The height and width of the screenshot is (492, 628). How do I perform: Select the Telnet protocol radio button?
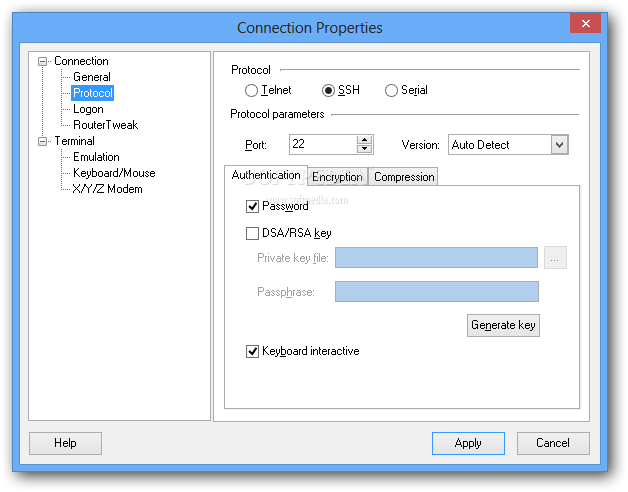coord(251,91)
